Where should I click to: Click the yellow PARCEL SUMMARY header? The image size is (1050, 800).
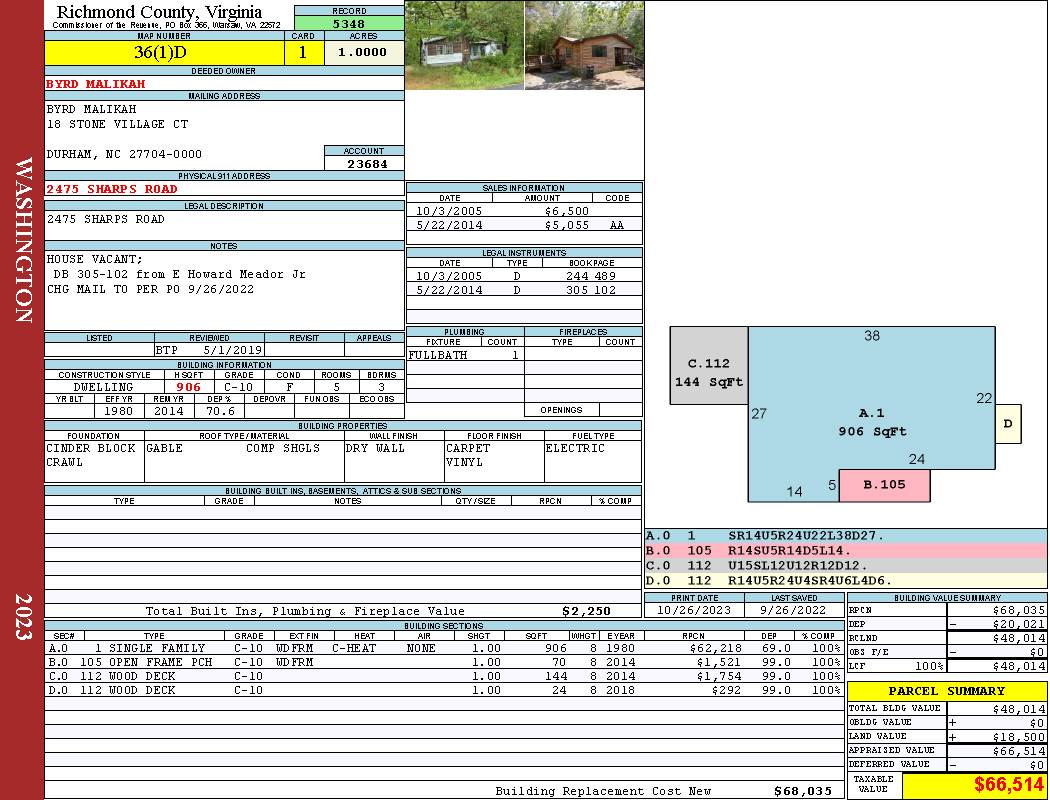pyautogui.click(x=946, y=691)
